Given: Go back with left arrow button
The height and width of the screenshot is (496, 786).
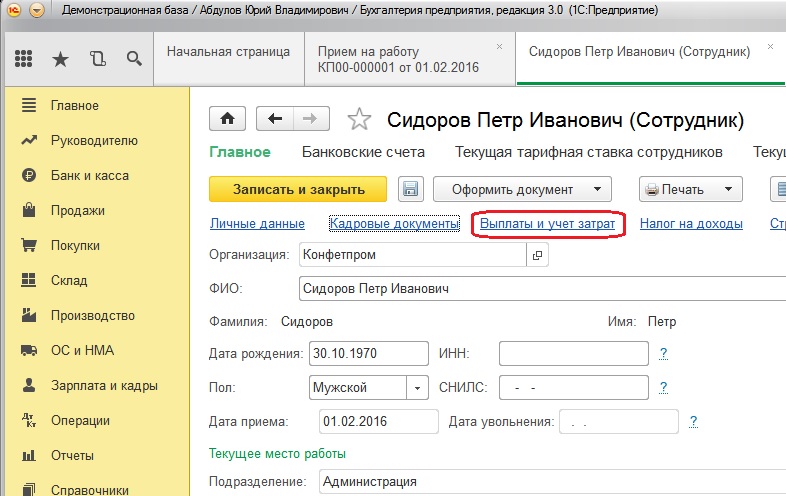Looking at the screenshot, I should pos(275,119).
